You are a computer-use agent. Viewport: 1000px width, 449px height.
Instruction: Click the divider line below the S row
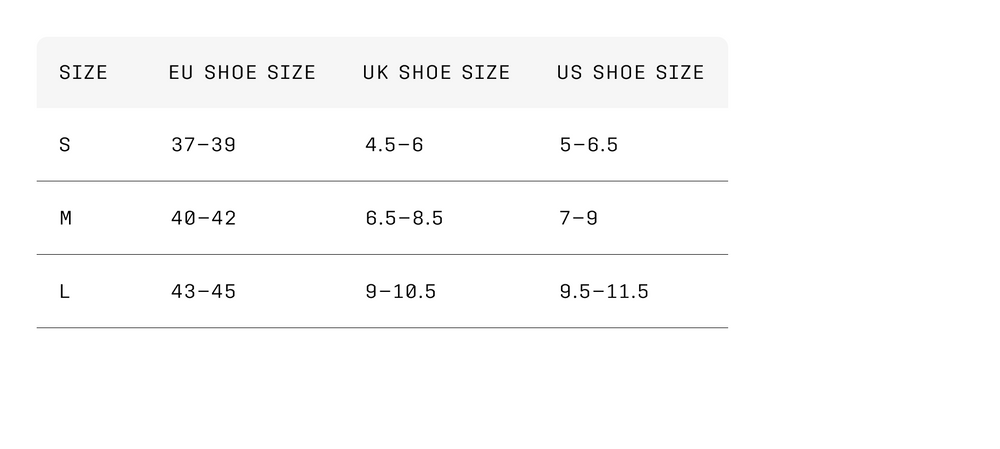(382, 181)
